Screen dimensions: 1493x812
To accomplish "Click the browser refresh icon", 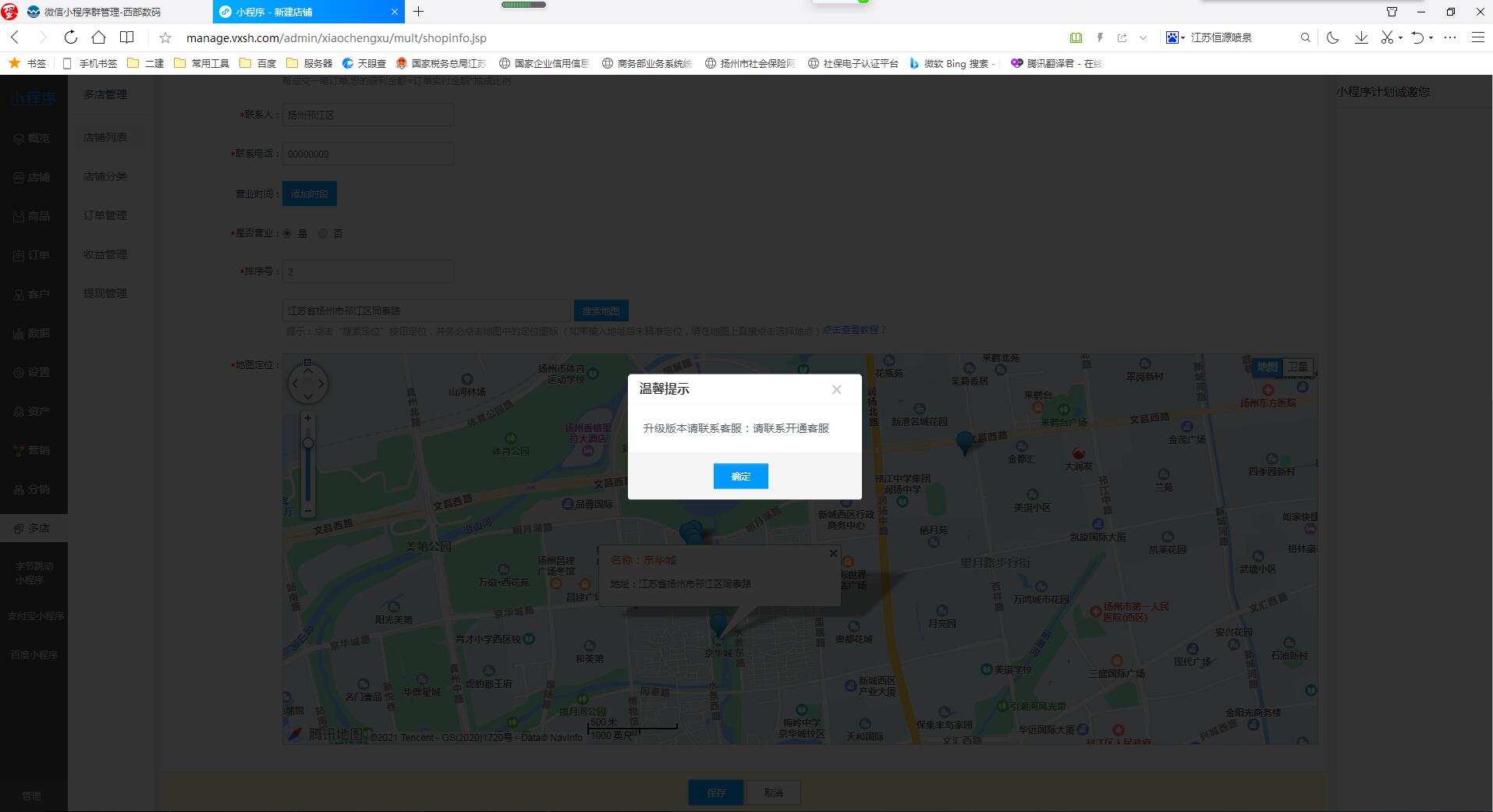I will click(71, 37).
